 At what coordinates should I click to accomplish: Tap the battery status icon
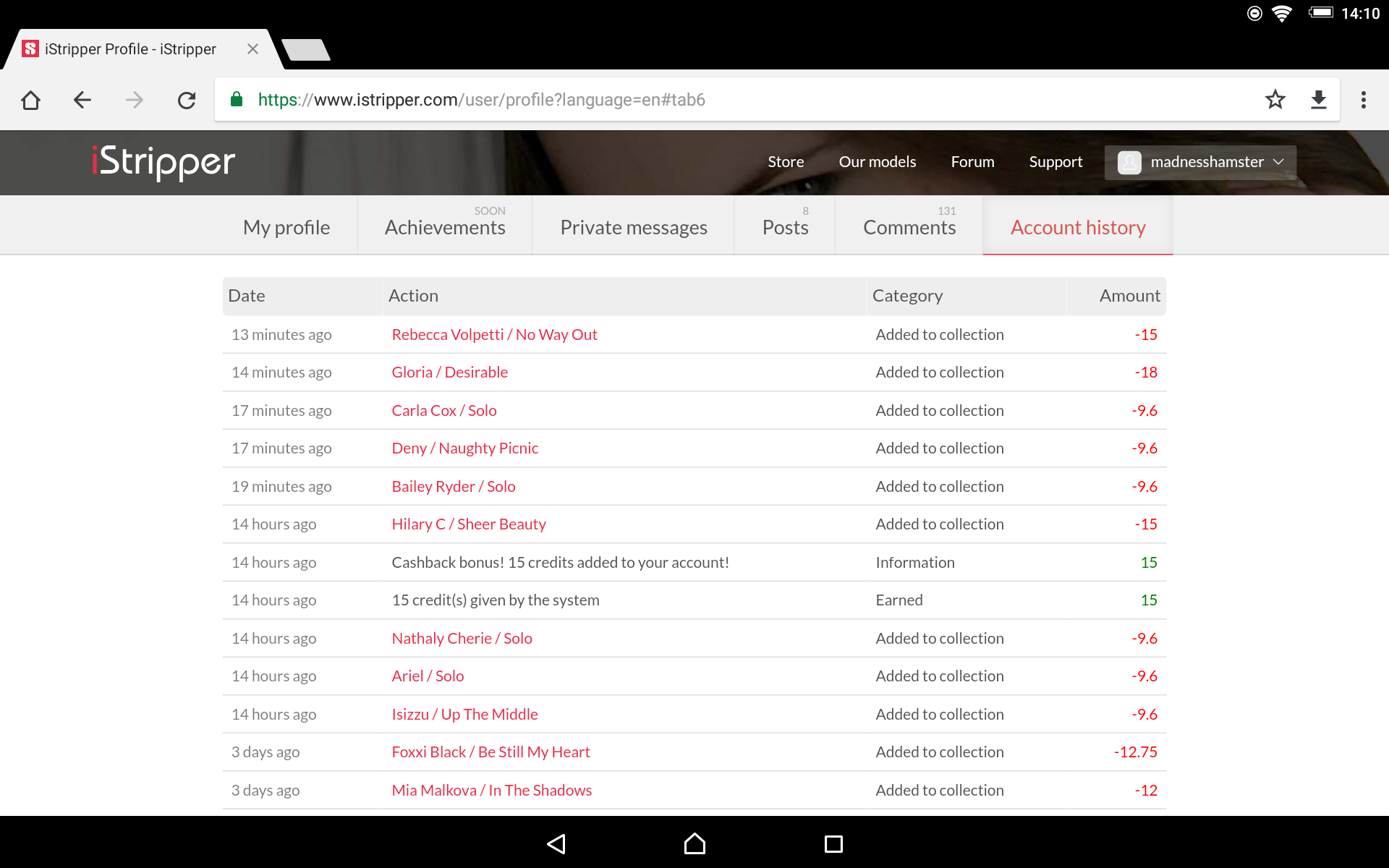pyautogui.click(x=1320, y=12)
